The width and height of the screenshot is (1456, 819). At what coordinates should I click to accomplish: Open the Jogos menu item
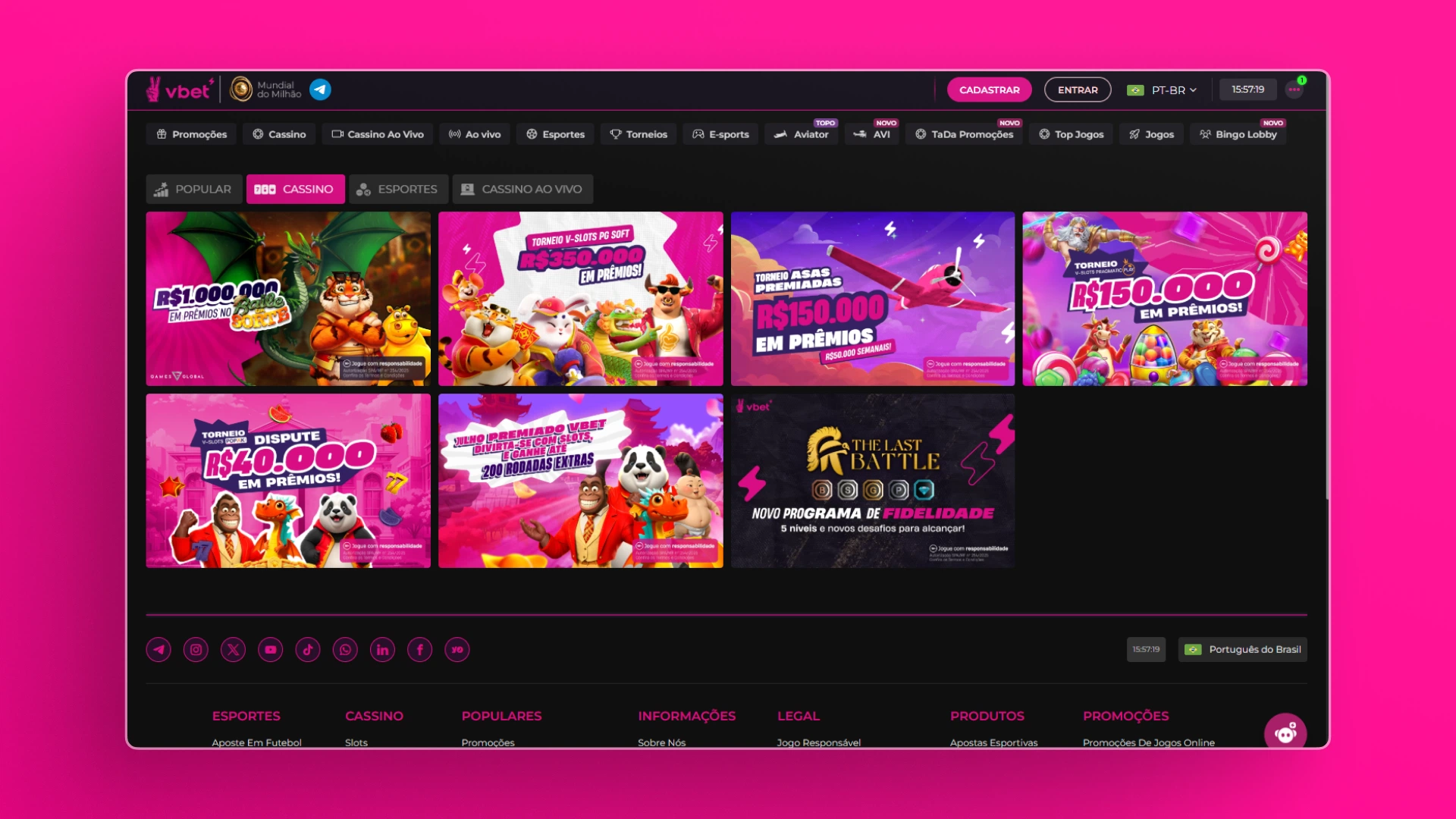(x=1151, y=134)
